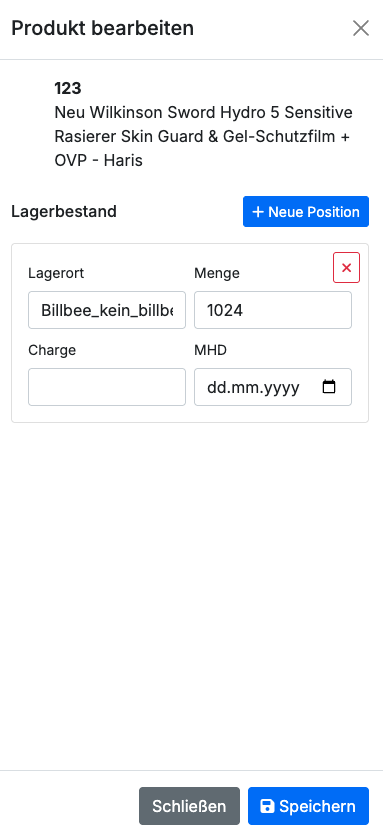383x840 pixels.
Task: Save changes with Speichern button
Action: tap(308, 806)
